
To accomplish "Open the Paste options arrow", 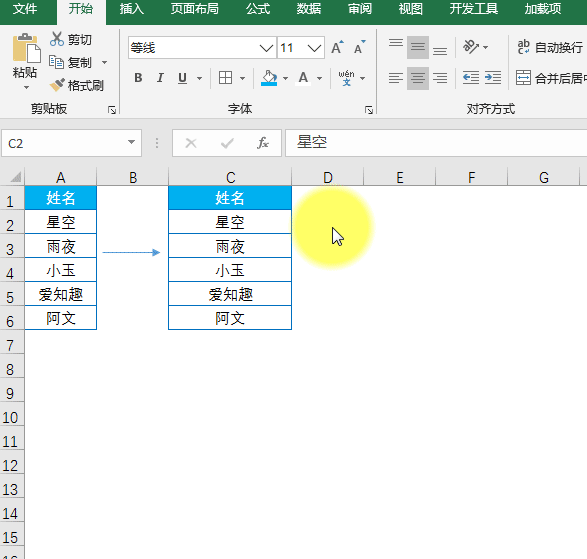I will (26, 88).
